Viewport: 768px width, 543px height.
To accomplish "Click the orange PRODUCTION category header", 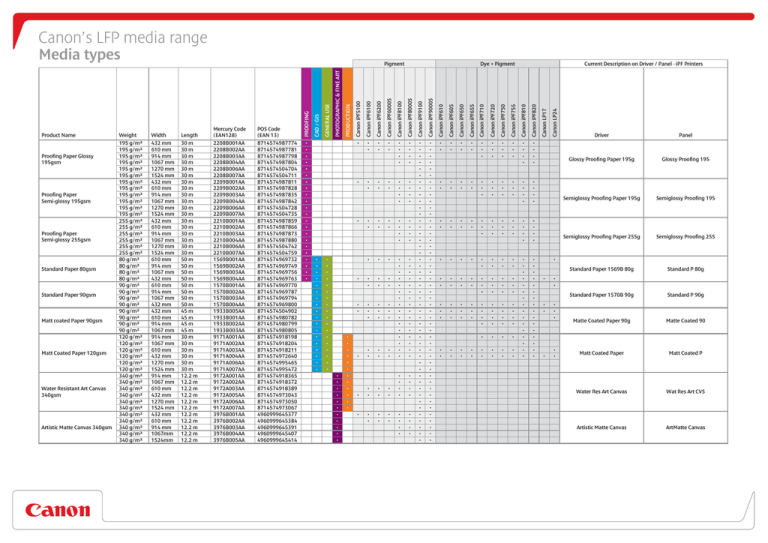I will [347, 104].
